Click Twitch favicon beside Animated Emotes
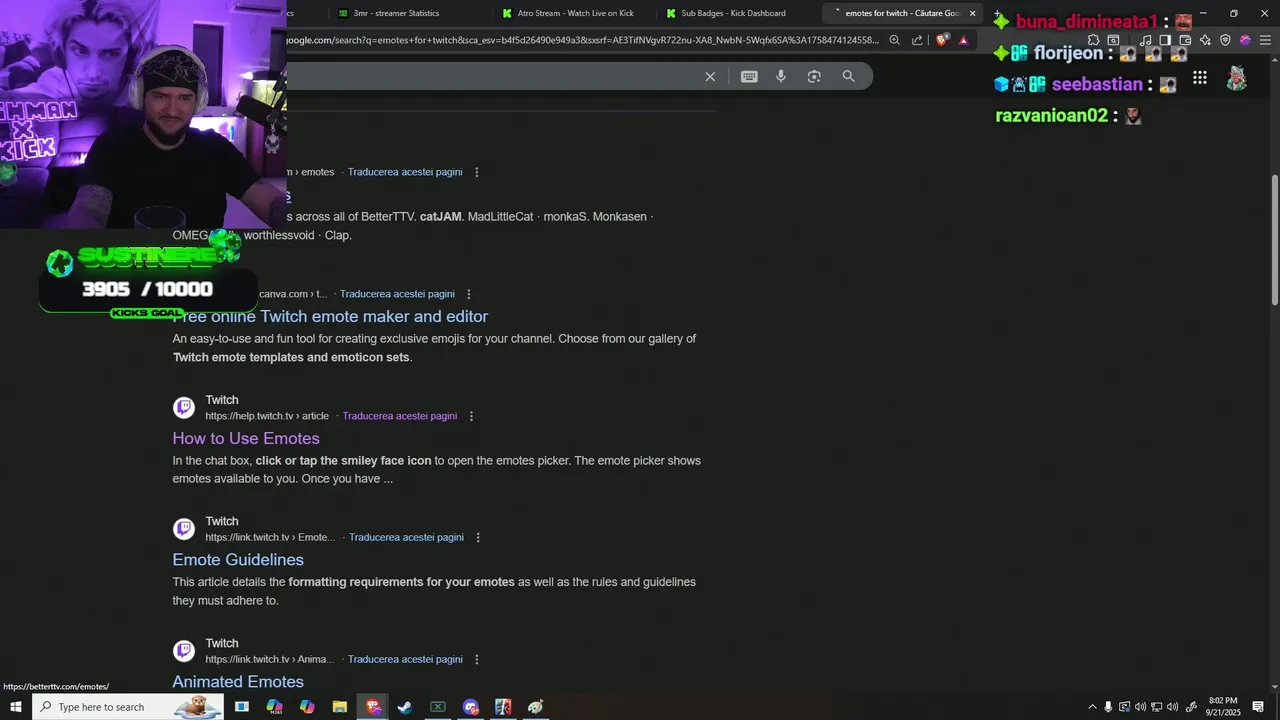Viewport: 1280px width, 720px height. coord(184,651)
